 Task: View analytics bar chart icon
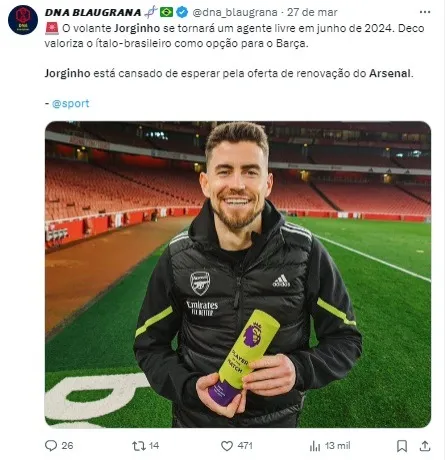[315, 446]
